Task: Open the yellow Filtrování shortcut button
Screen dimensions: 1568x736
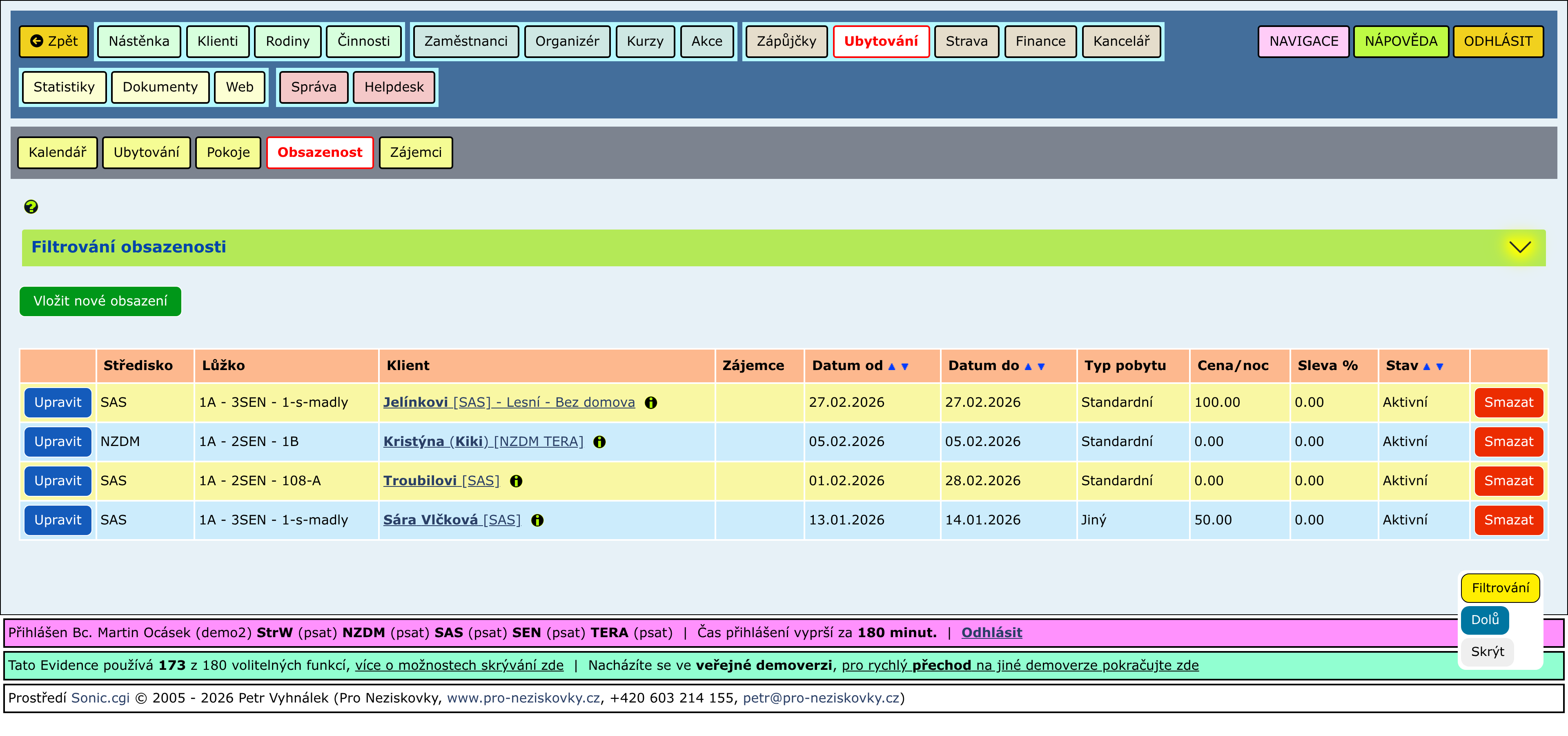Action: (1500, 587)
